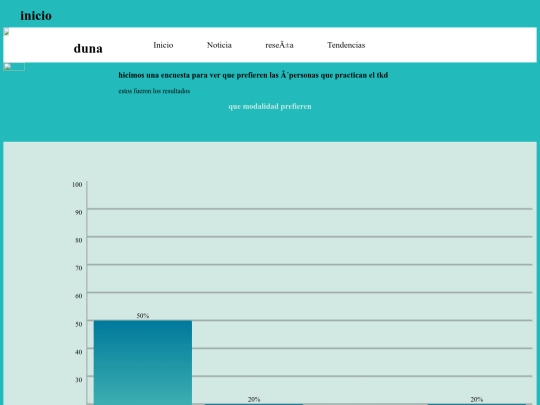Viewport: 540px width, 405px height.
Task: Click the 50% label above the bar
Action: [x=143, y=316]
